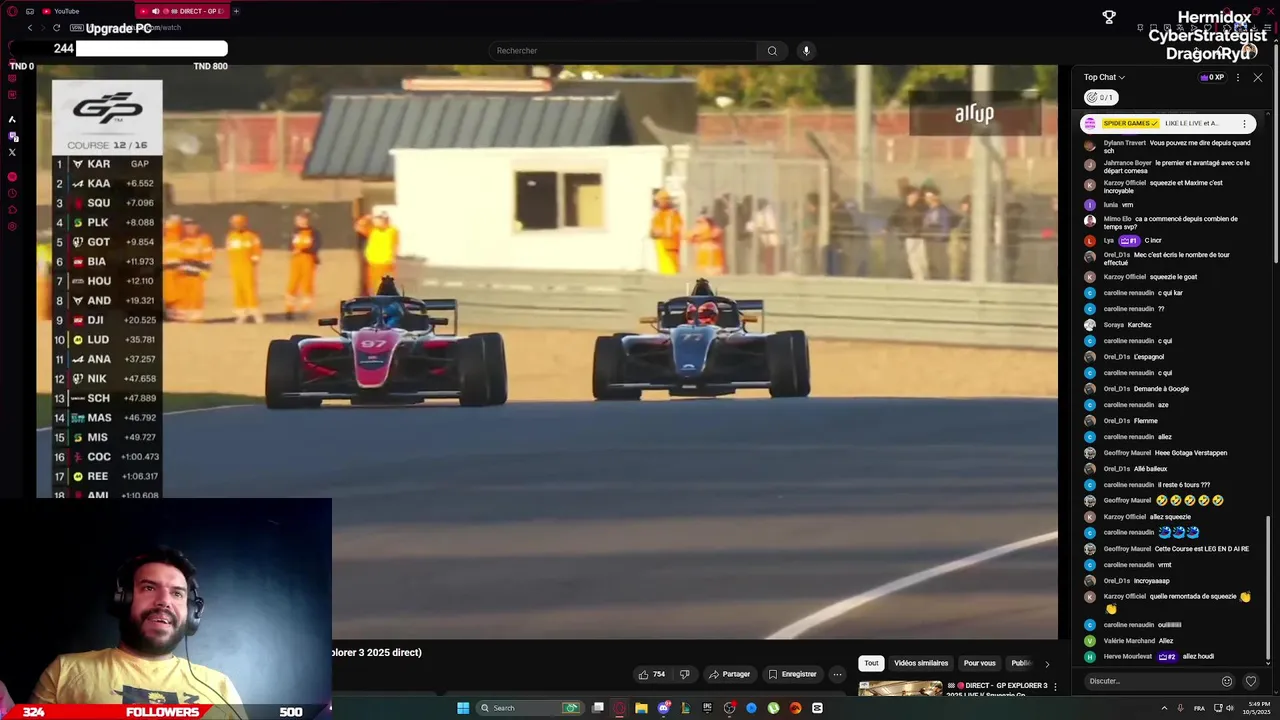
Task: Select the Tout filter chip
Action: point(871,663)
